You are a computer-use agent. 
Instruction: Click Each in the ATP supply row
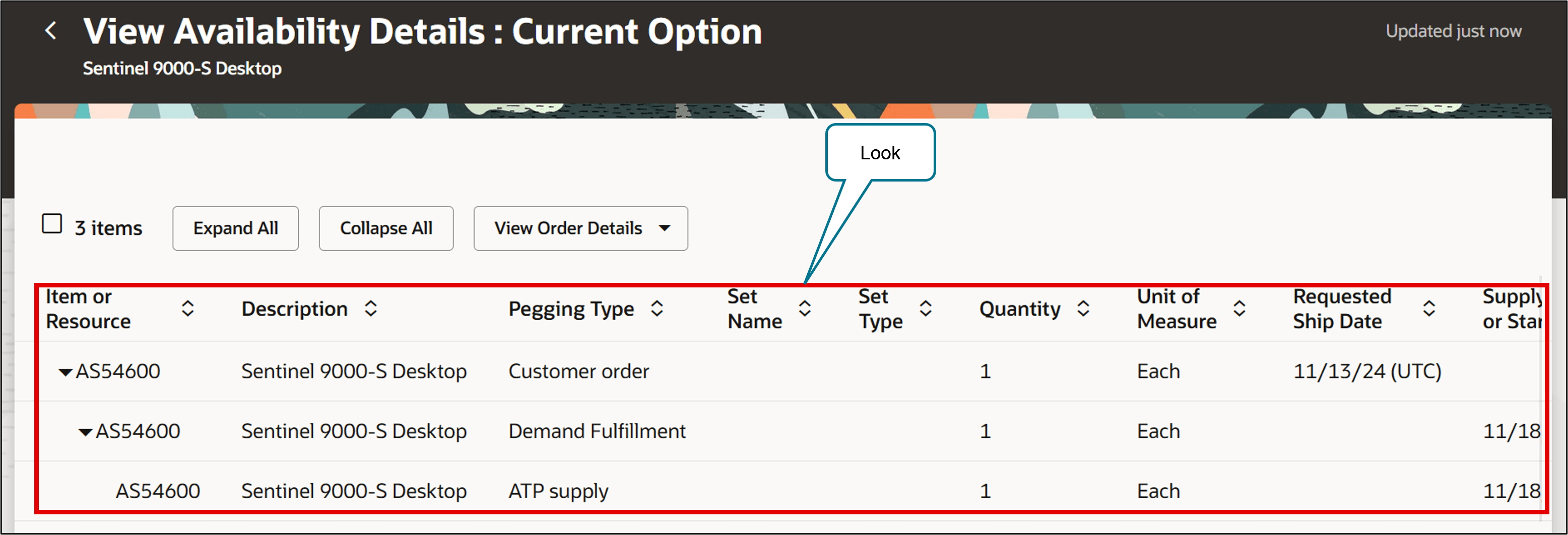pyautogui.click(x=1158, y=491)
